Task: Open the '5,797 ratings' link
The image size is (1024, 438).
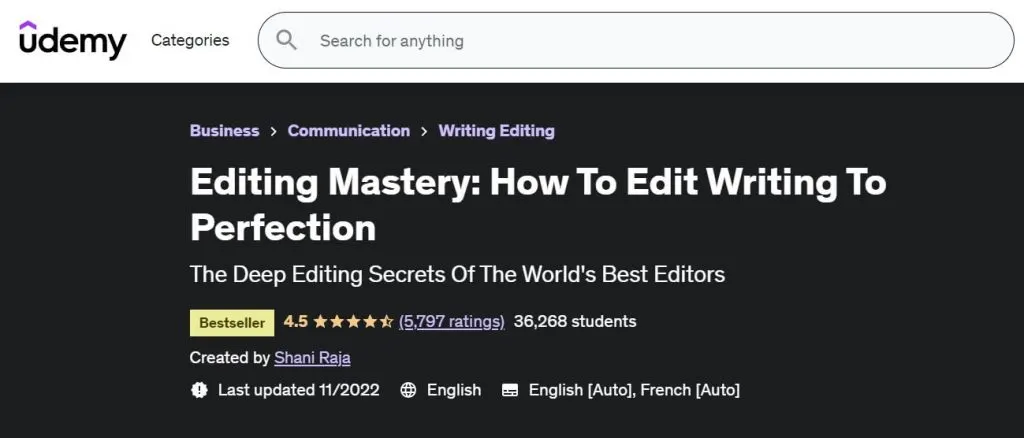Action: (452, 321)
